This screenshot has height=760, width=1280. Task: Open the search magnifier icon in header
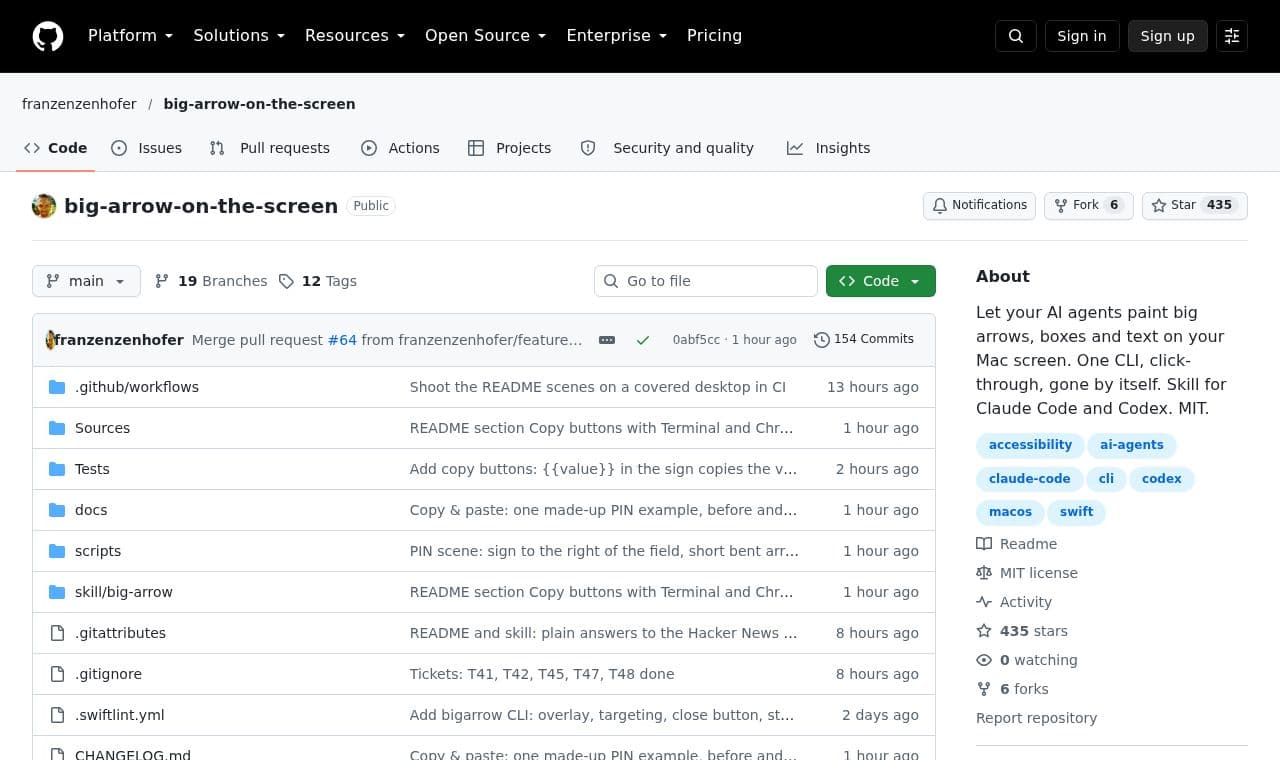pyautogui.click(x=1016, y=36)
